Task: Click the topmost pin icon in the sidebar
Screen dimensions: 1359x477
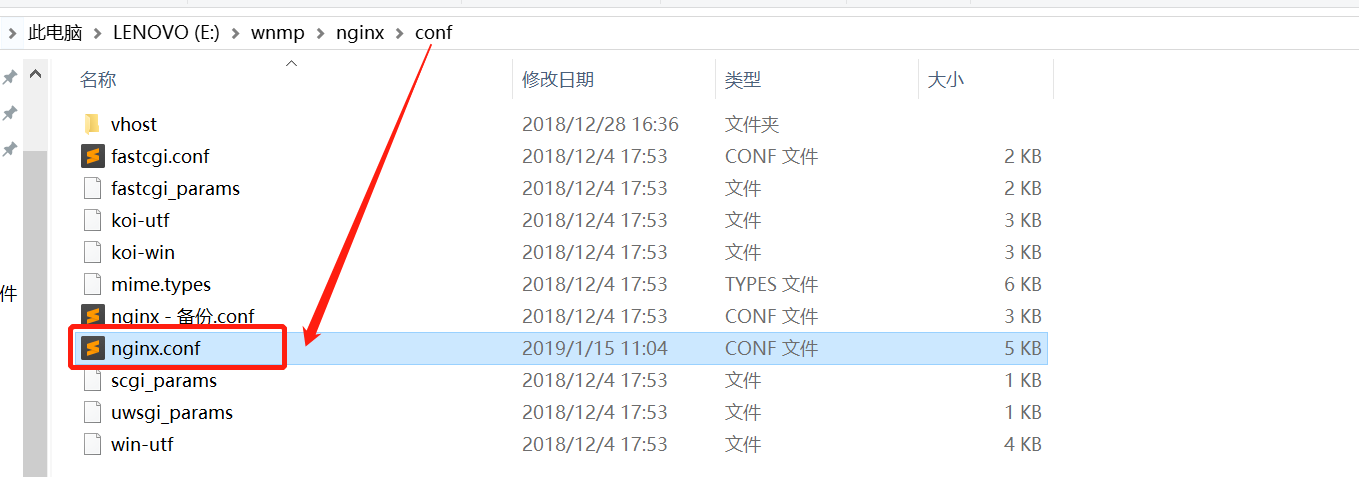Action: [9, 77]
